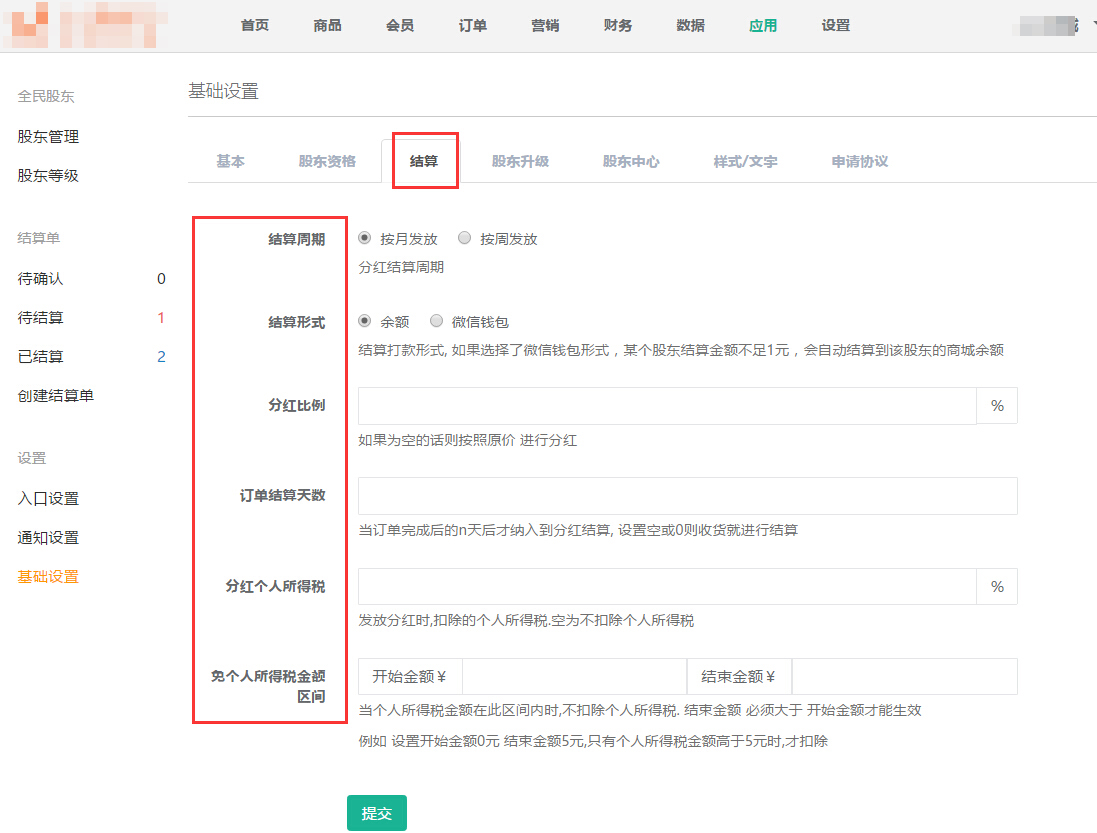The image size is (1097, 833).
Task: Click the 订单结算天数 input field
Action: [x=687, y=496]
